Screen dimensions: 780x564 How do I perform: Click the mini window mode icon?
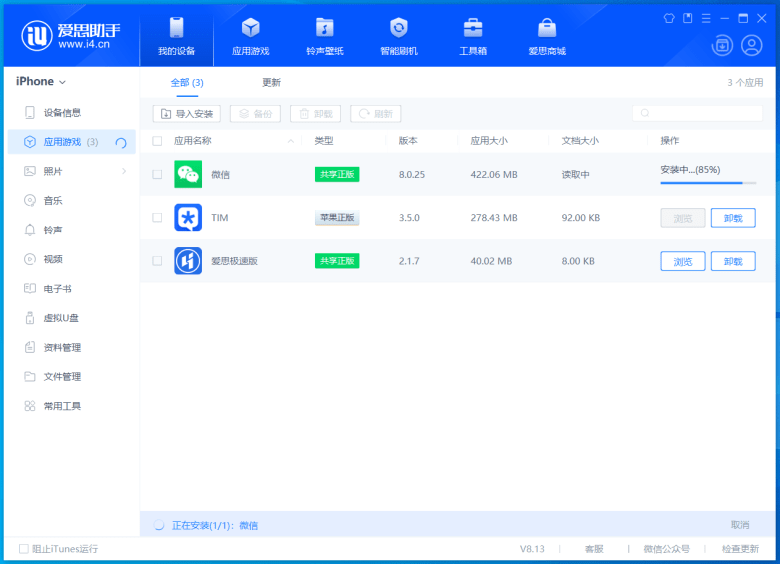coord(687,18)
